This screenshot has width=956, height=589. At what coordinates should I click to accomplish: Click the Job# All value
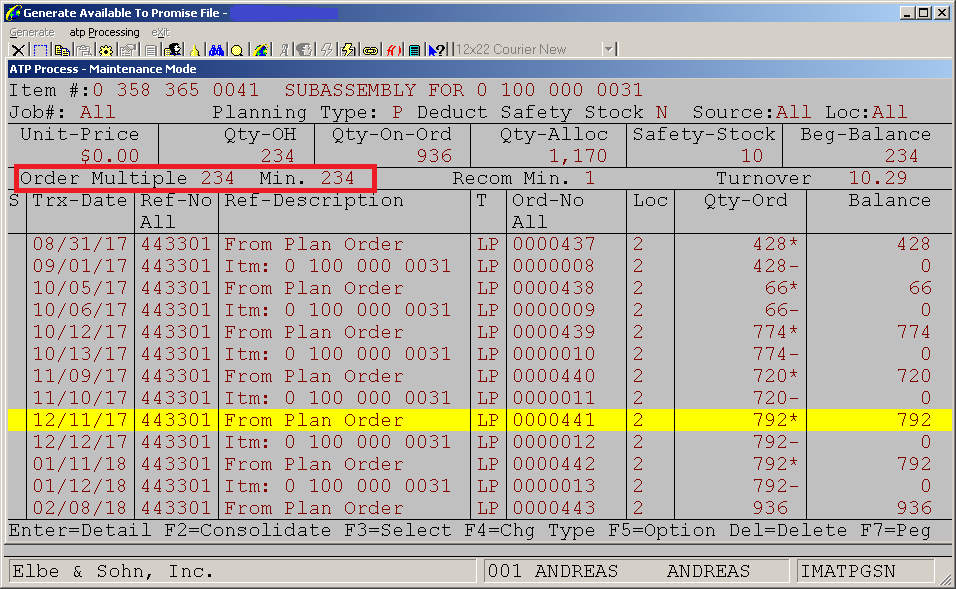pos(98,112)
